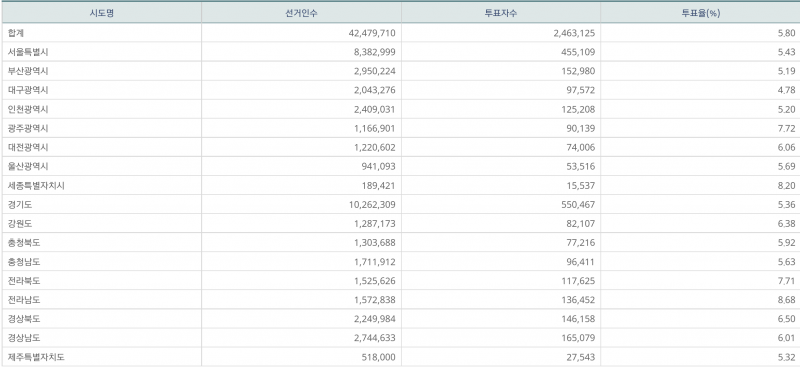Click Ulsan voter count 941,093

tap(379, 166)
